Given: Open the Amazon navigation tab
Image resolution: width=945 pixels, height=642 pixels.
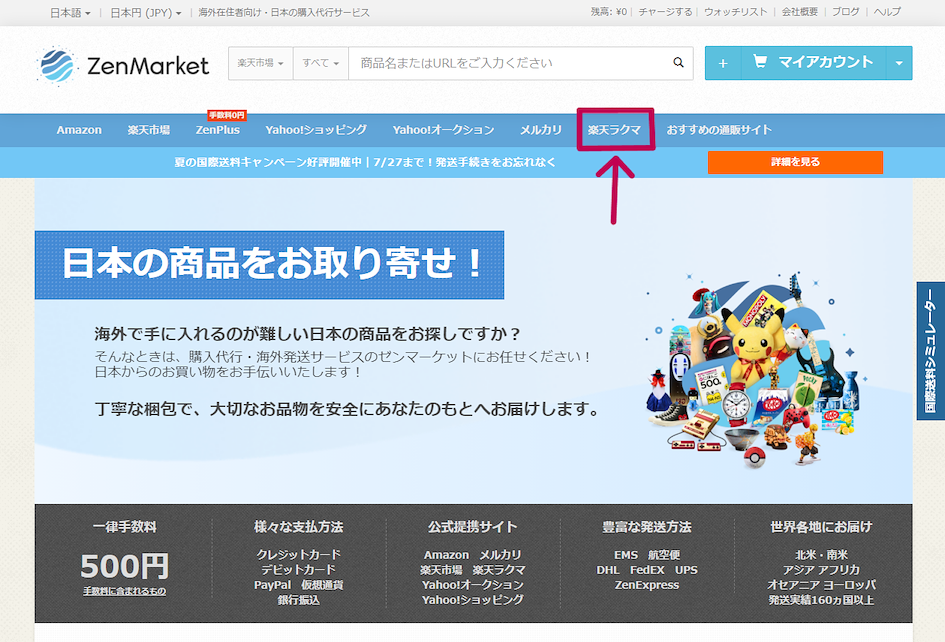Looking at the screenshot, I should coord(79,130).
